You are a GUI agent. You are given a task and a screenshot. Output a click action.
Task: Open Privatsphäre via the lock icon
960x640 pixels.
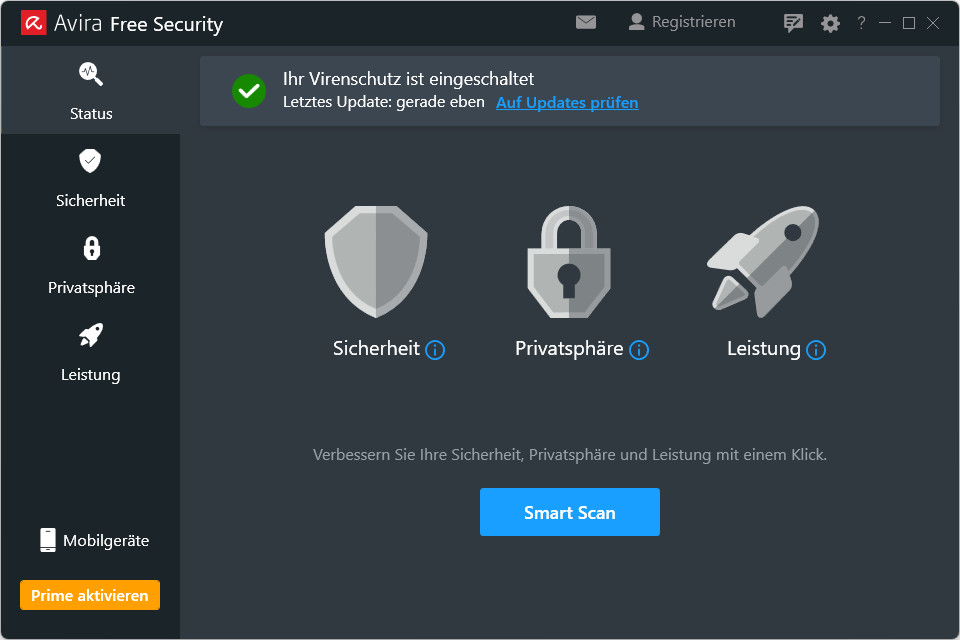tap(90, 247)
